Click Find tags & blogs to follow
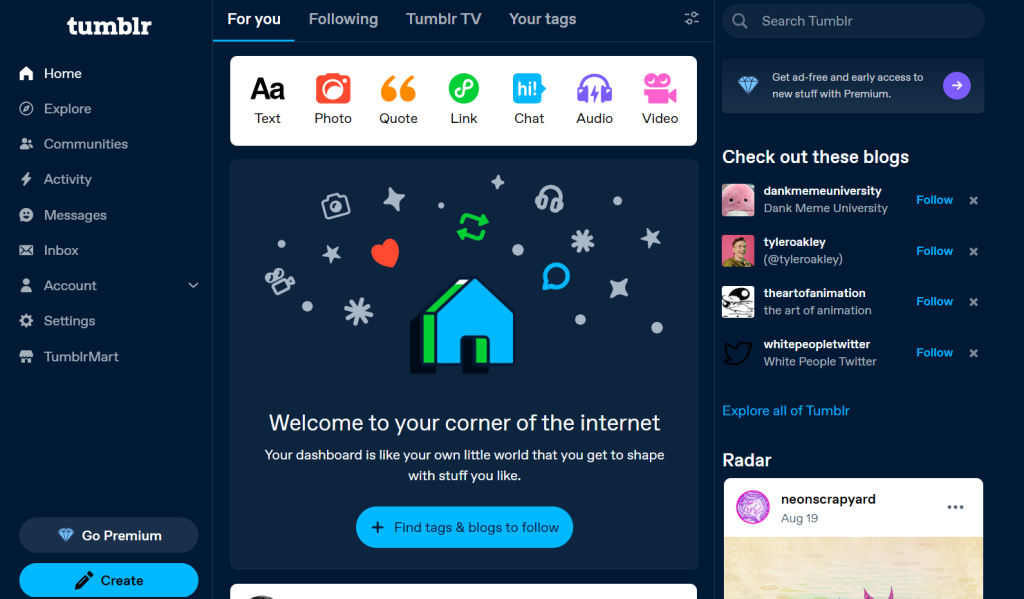Image resolution: width=1024 pixels, height=599 pixels. coord(464,527)
